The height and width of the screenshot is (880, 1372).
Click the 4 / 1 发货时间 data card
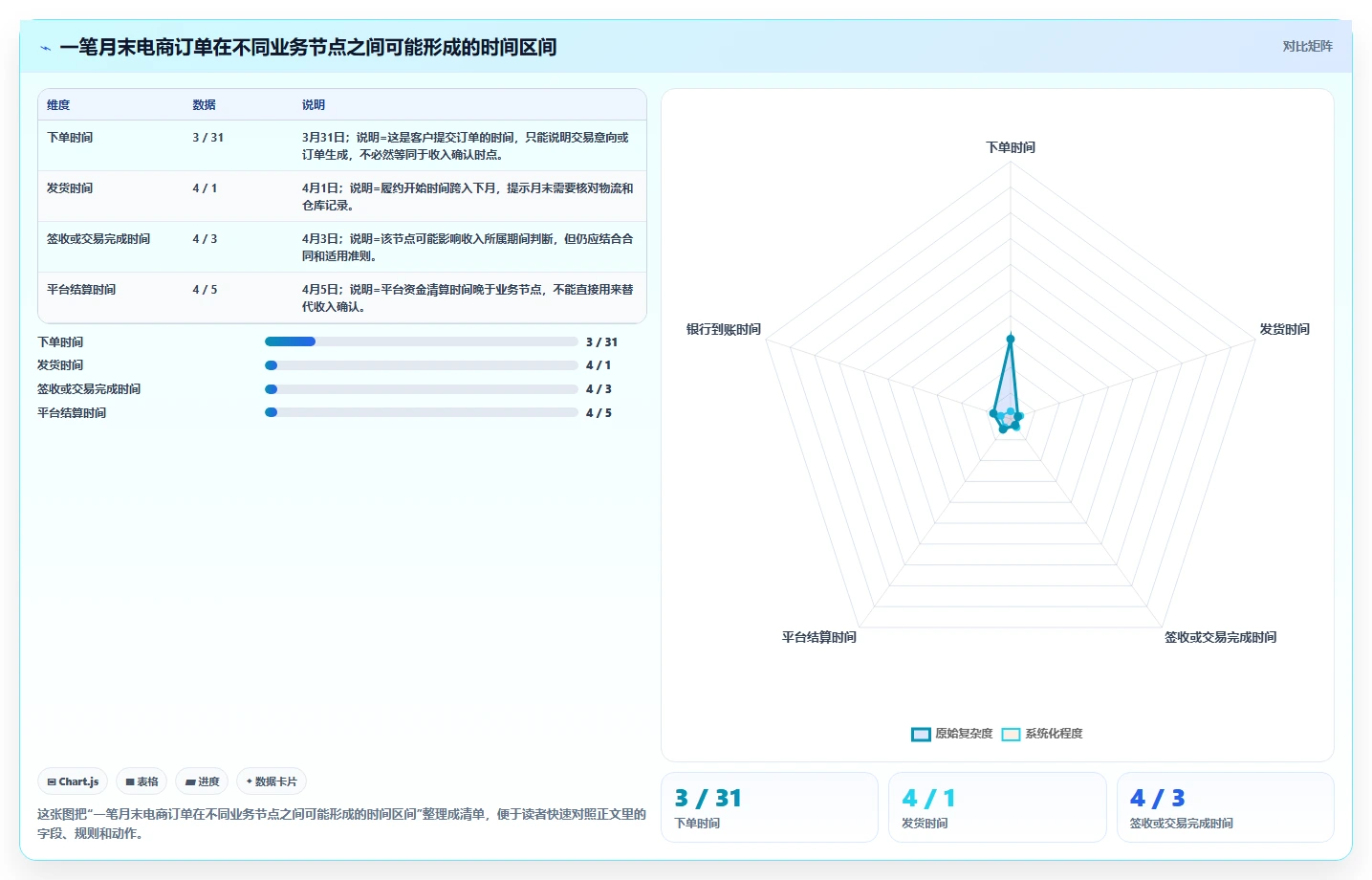click(x=997, y=807)
